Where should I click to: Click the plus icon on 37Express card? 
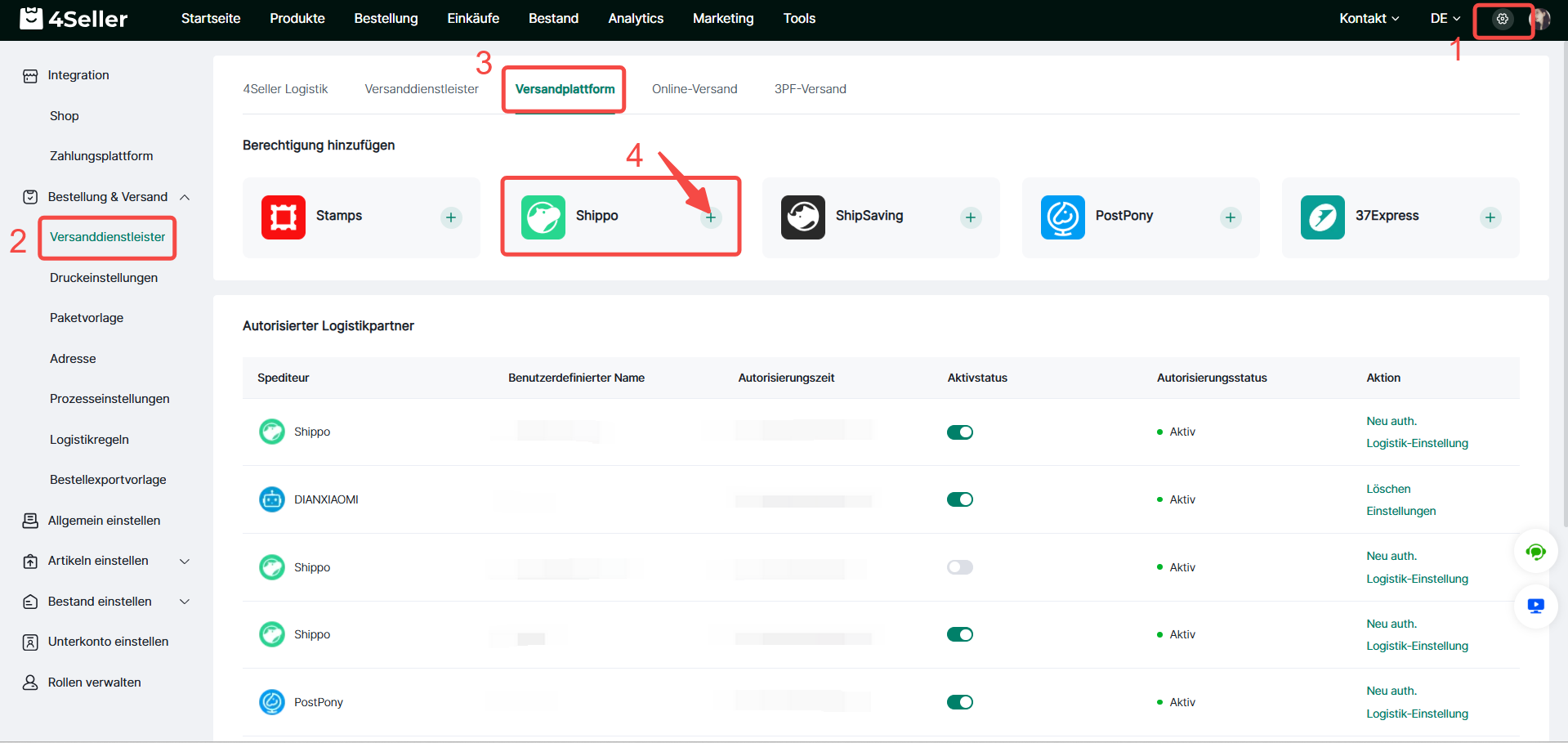tap(1490, 217)
